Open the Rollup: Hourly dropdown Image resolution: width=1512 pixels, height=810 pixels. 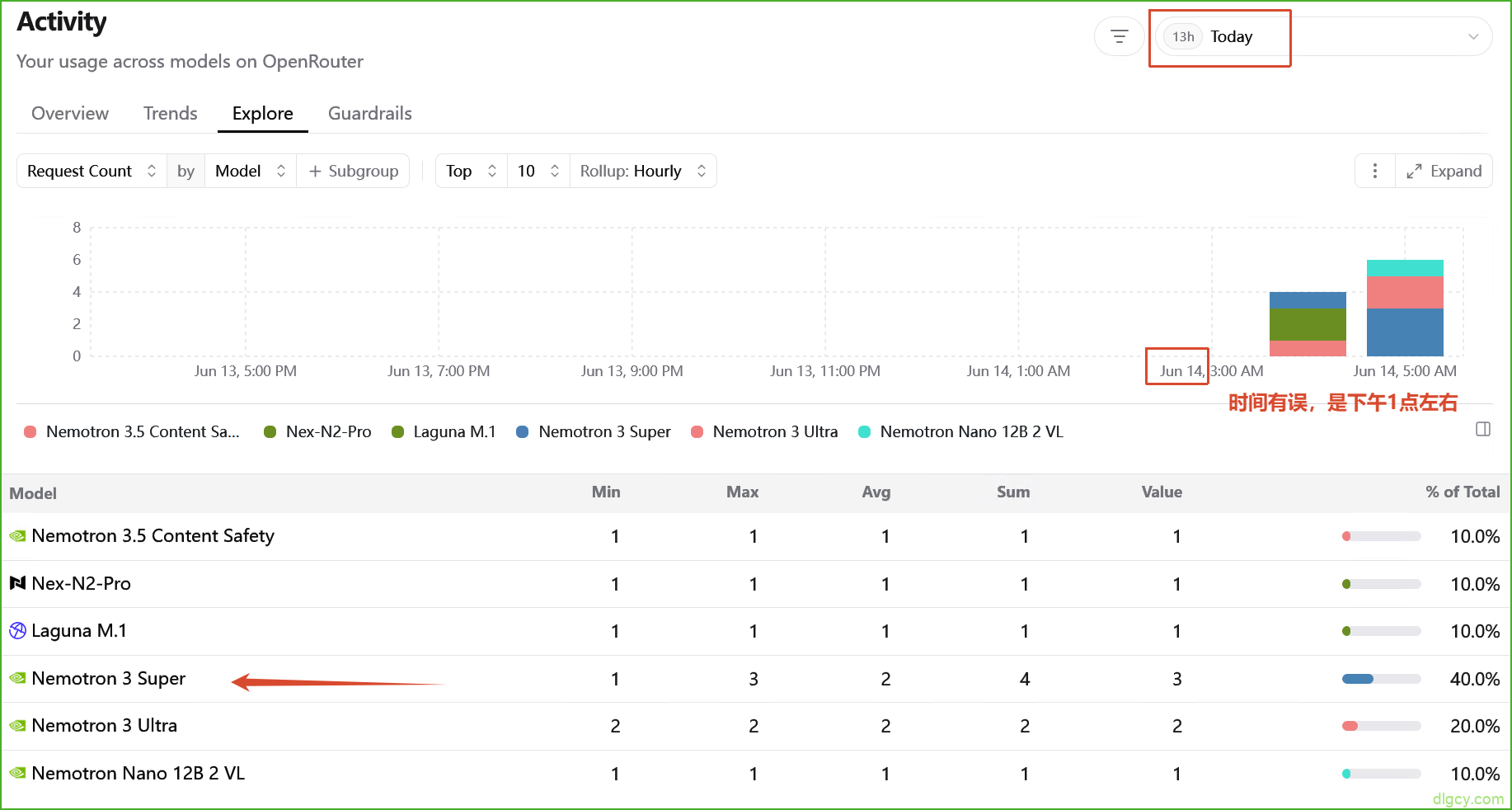point(643,171)
